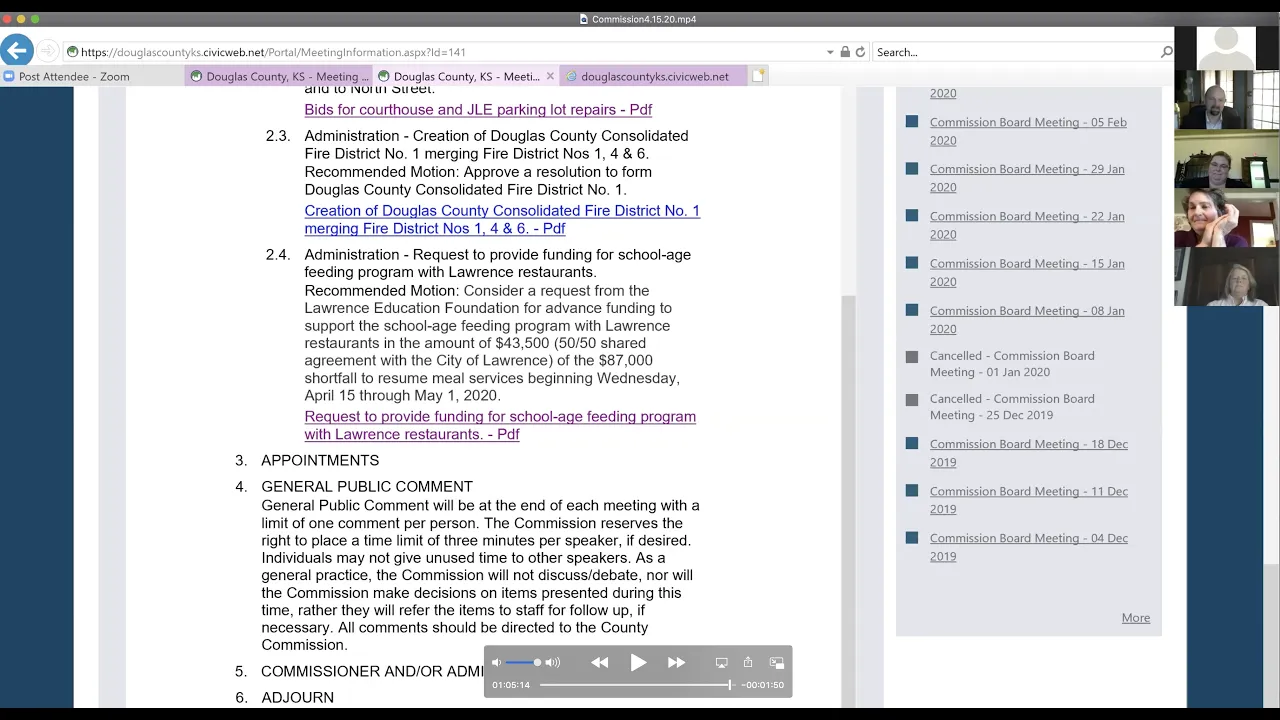Switch to douglascountyks.civicweb.net tab
Image resolution: width=1280 pixels, height=720 pixels.
[654, 76]
